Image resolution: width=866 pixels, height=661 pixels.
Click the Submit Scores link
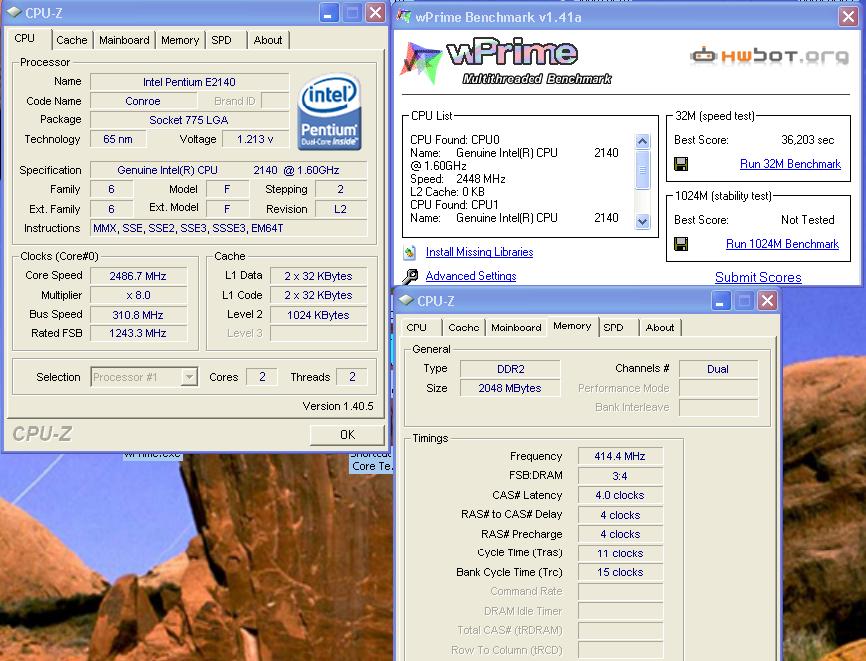758,277
